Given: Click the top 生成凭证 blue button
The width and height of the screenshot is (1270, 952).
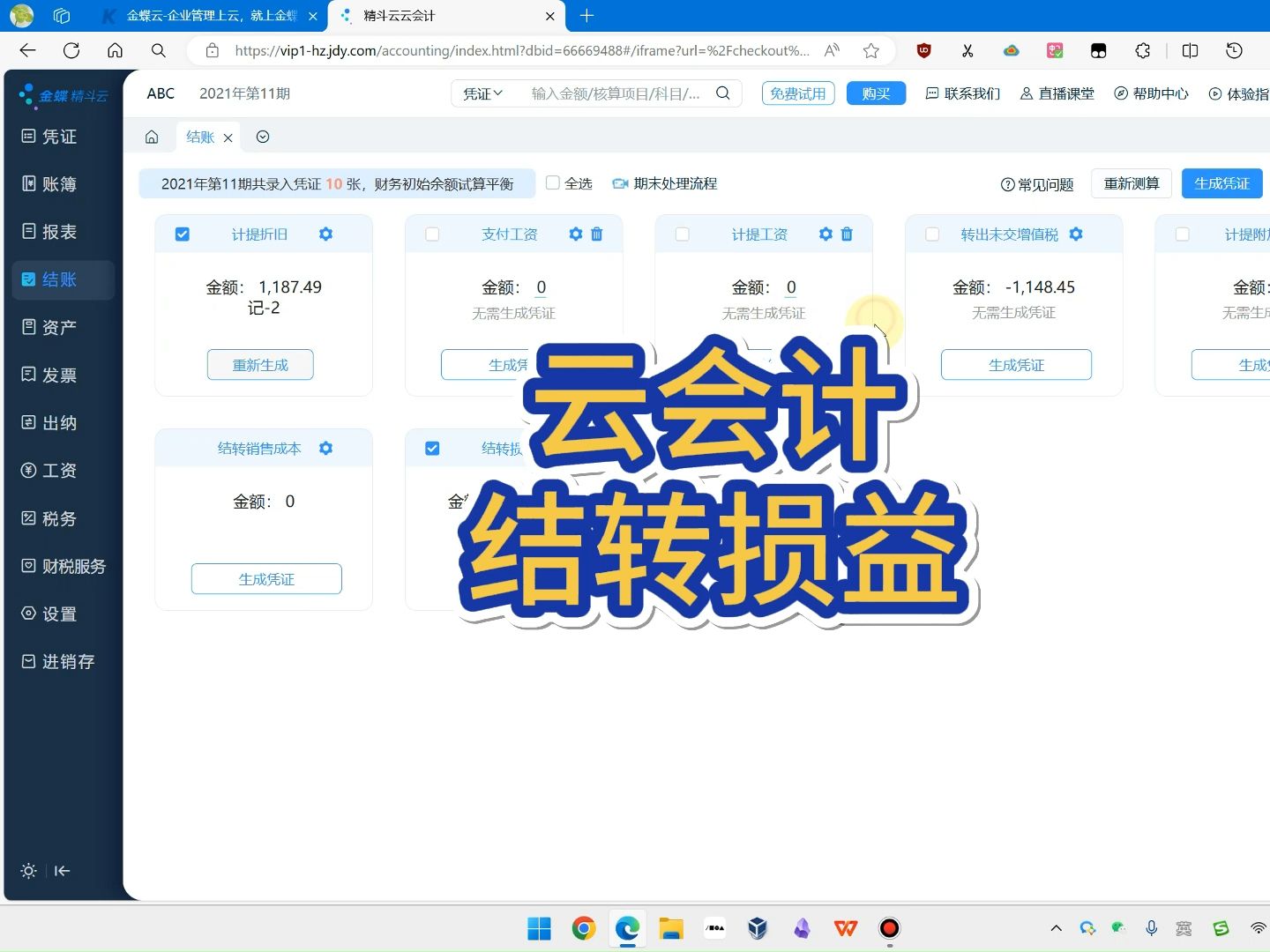Looking at the screenshot, I should tap(1222, 183).
